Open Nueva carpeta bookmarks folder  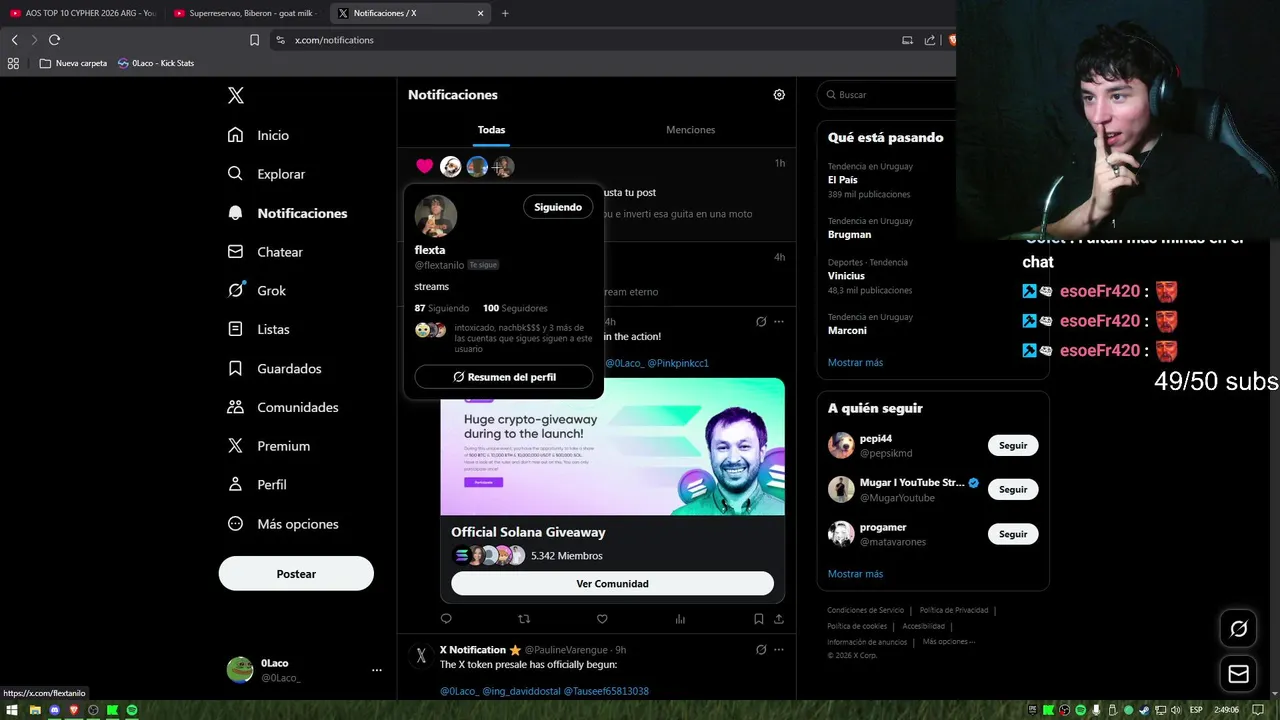tap(73, 63)
